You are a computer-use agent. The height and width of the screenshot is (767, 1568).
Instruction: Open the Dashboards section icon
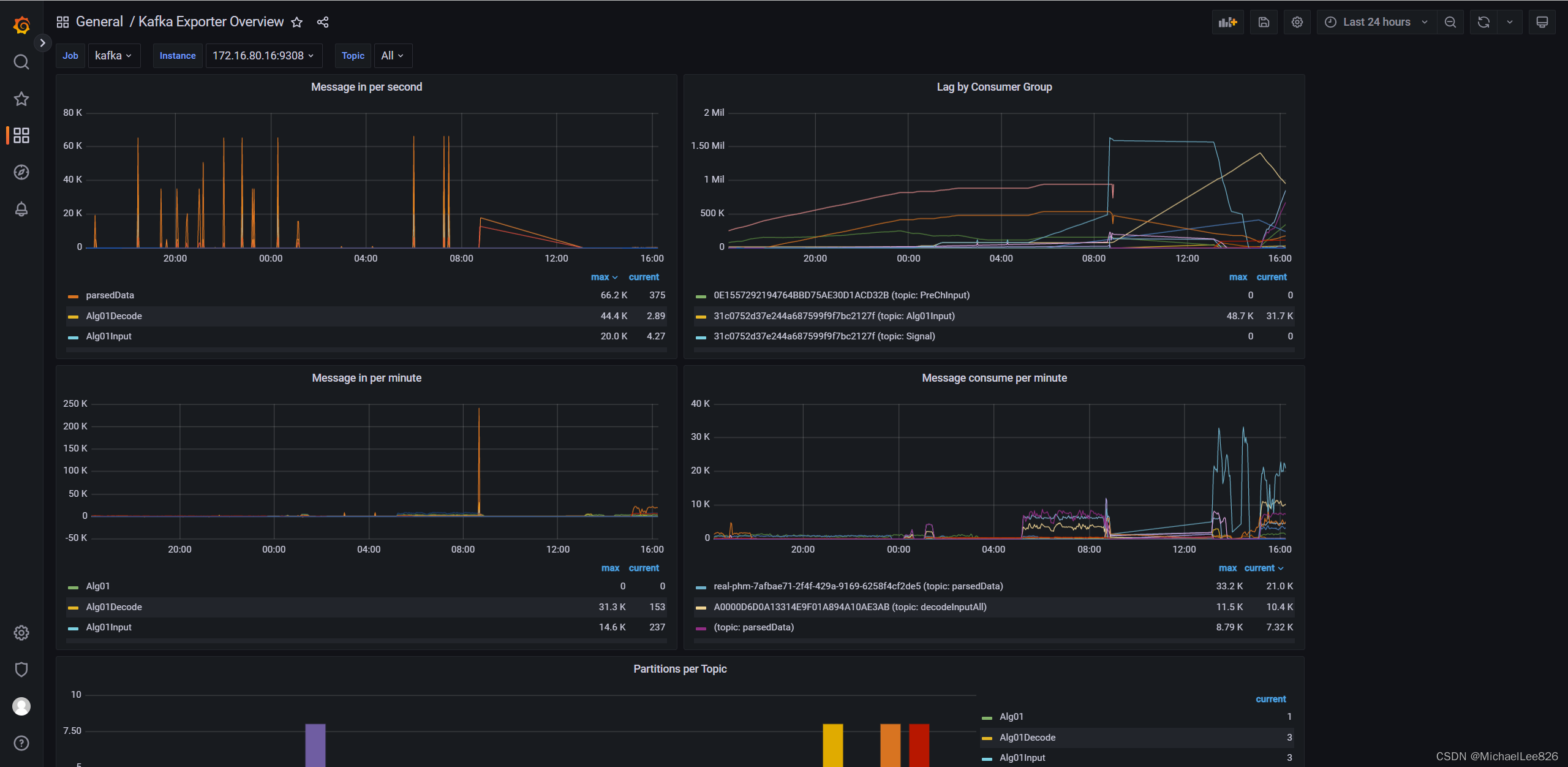pos(21,135)
